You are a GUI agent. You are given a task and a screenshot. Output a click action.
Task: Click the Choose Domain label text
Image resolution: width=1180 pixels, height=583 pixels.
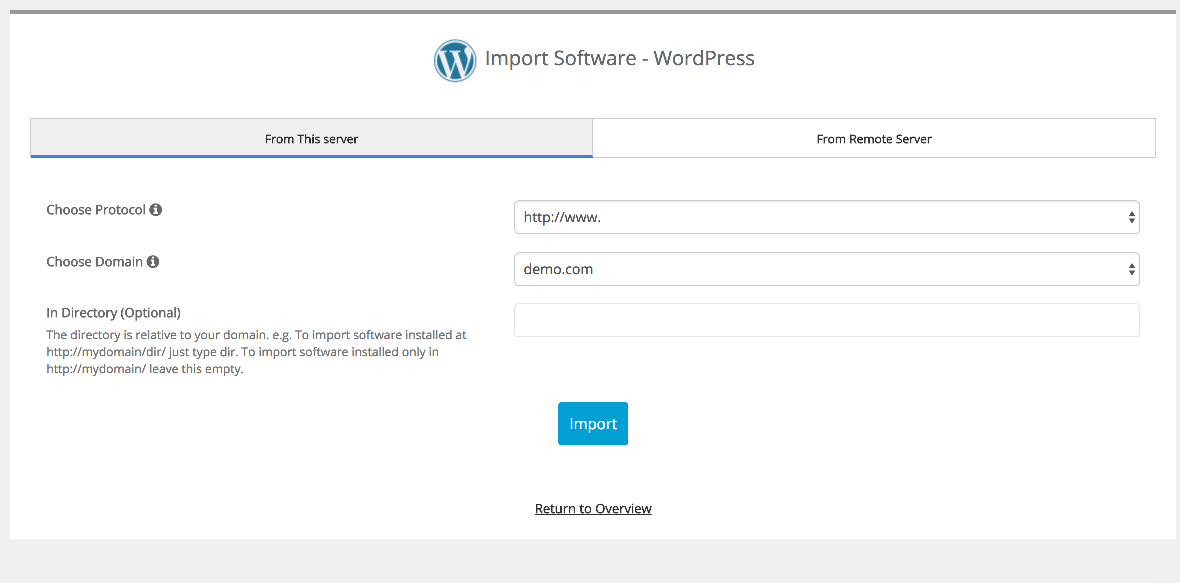tap(94, 262)
